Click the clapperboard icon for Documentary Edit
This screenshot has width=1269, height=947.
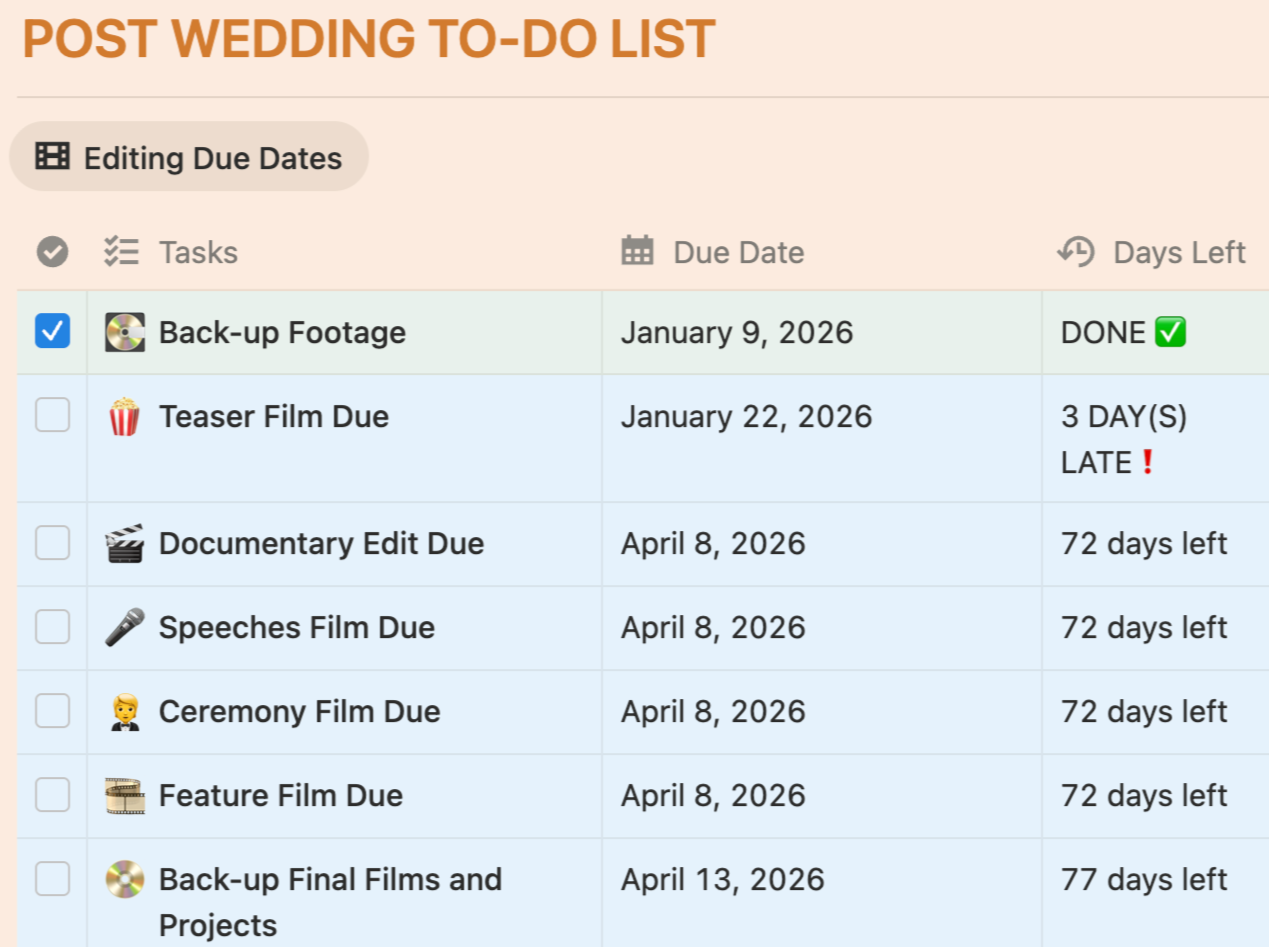(125, 544)
